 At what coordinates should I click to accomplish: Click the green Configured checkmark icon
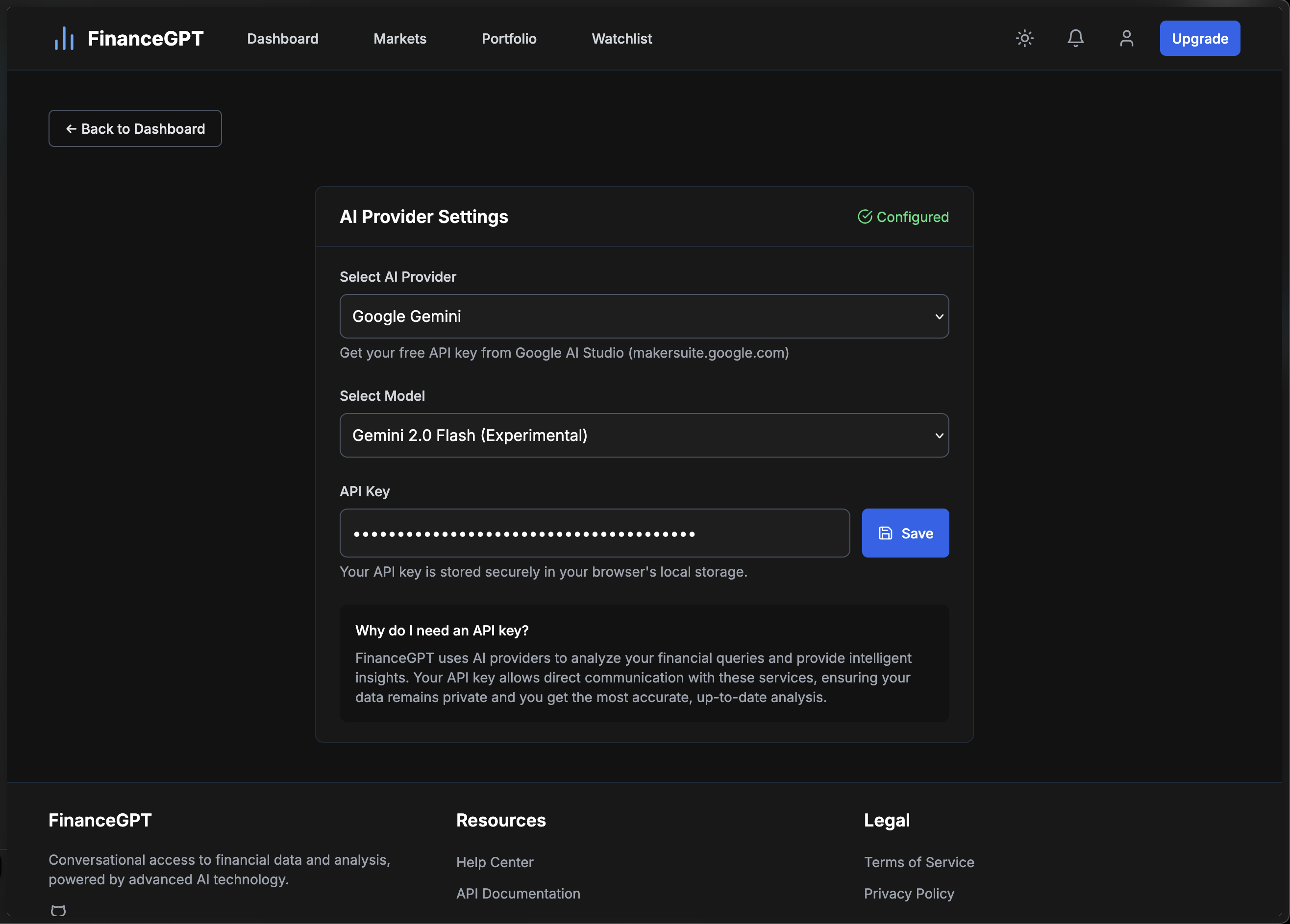[x=865, y=217]
